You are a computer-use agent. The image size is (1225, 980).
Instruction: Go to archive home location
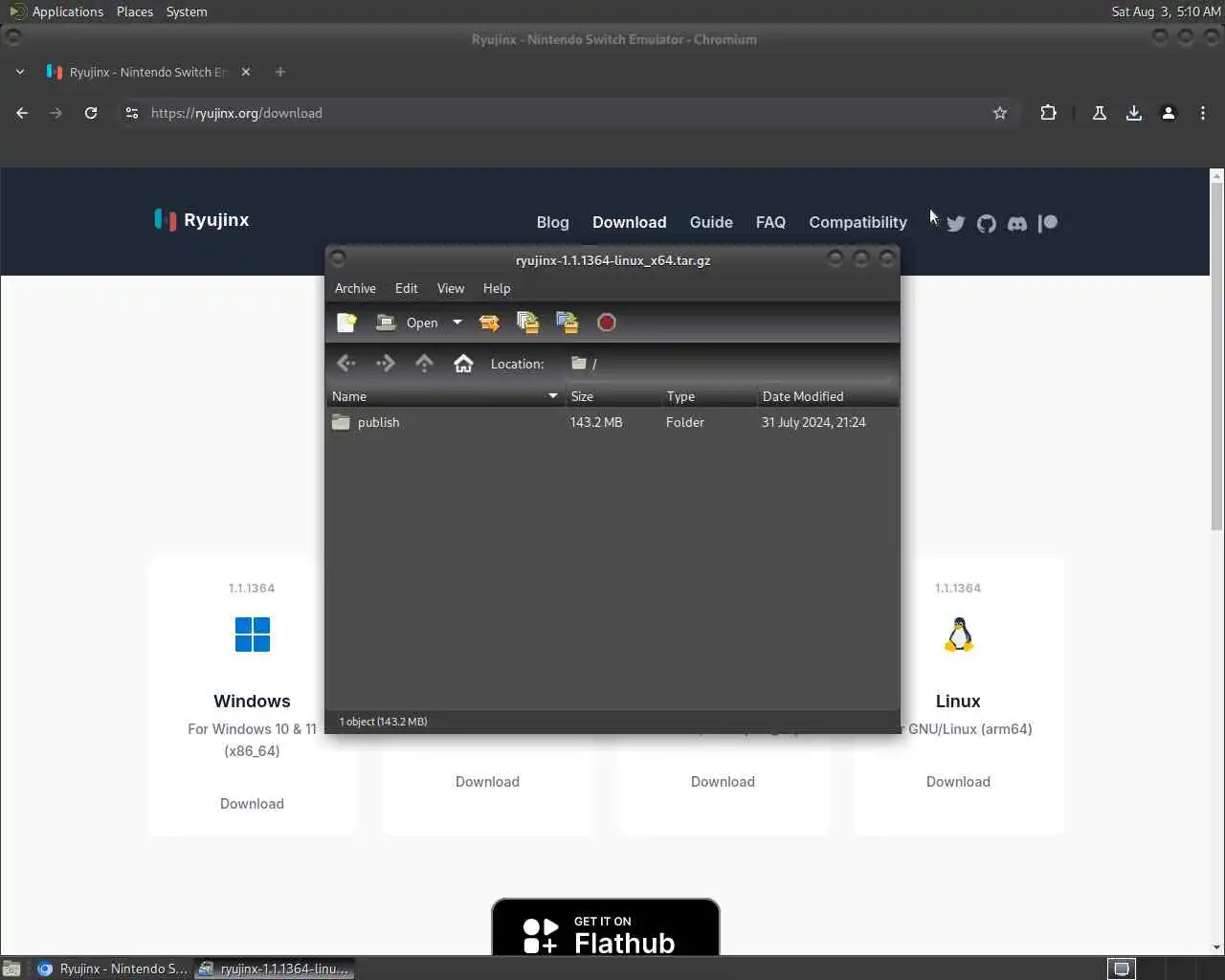pos(463,364)
